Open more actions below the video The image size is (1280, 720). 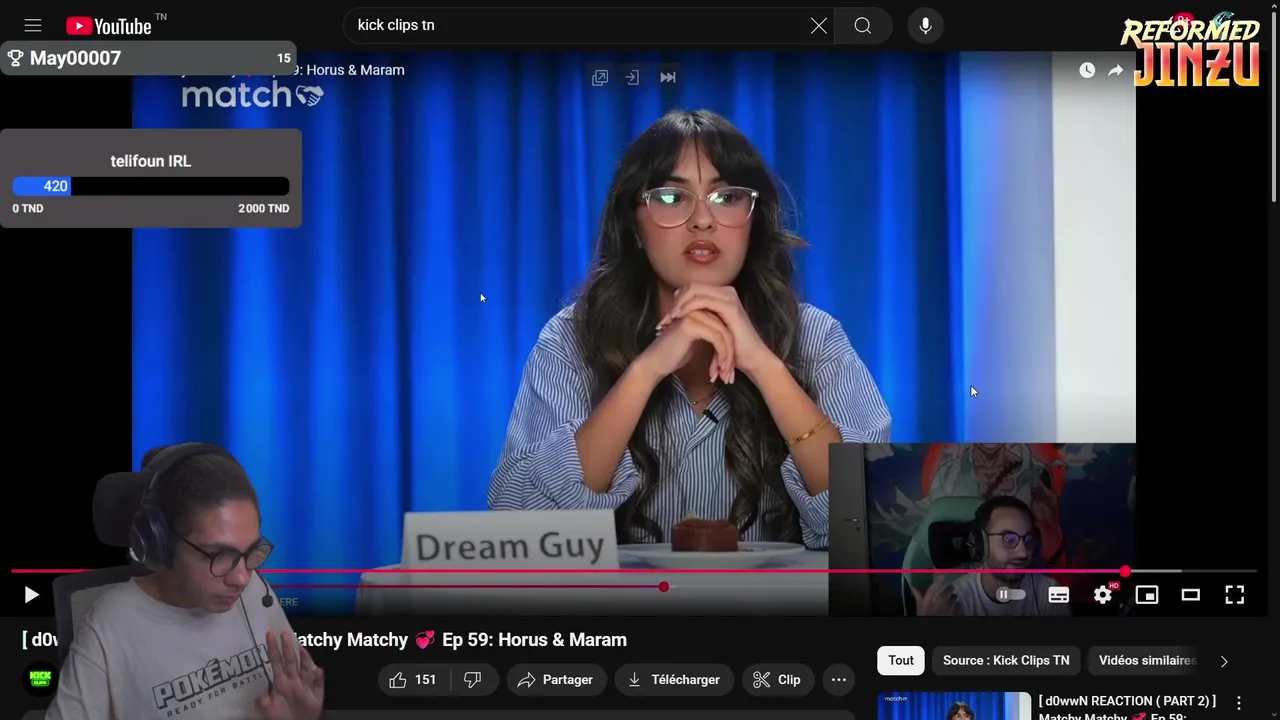click(839, 680)
